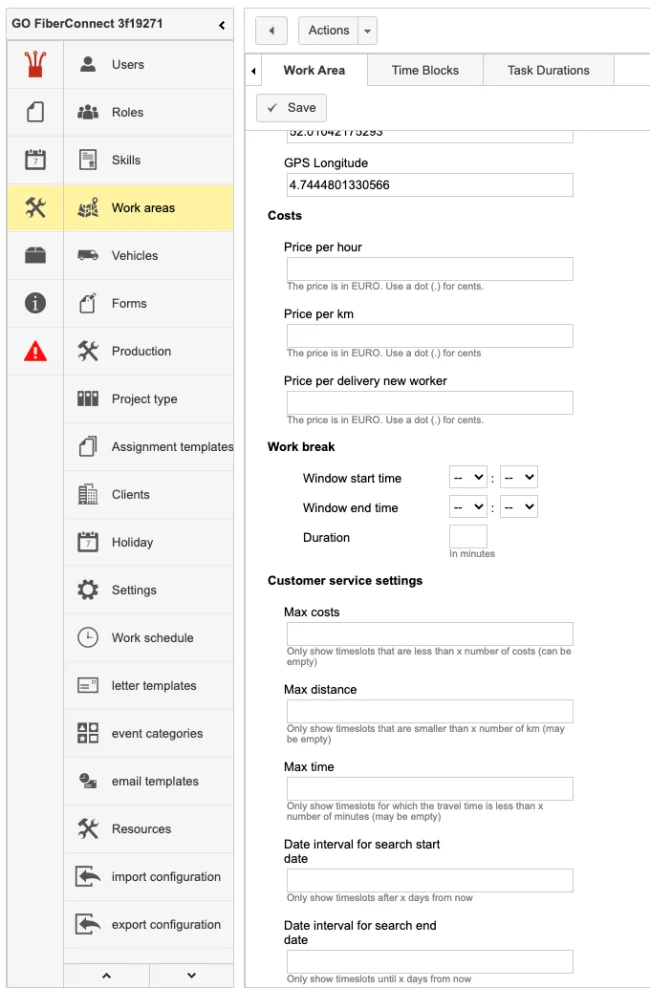650x988 pixels.
Task: Click the export configuration arrow icon
Action: coord(88,924)
